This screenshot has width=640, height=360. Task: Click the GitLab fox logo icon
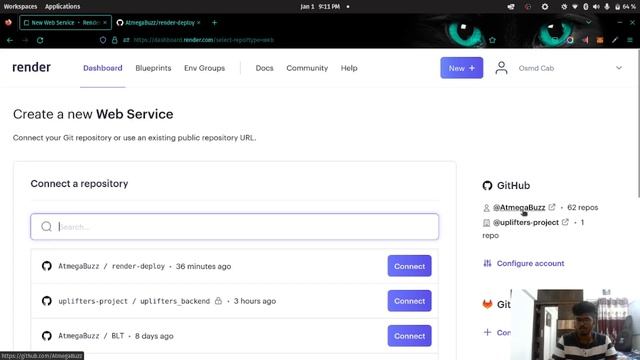coord(487,304)
